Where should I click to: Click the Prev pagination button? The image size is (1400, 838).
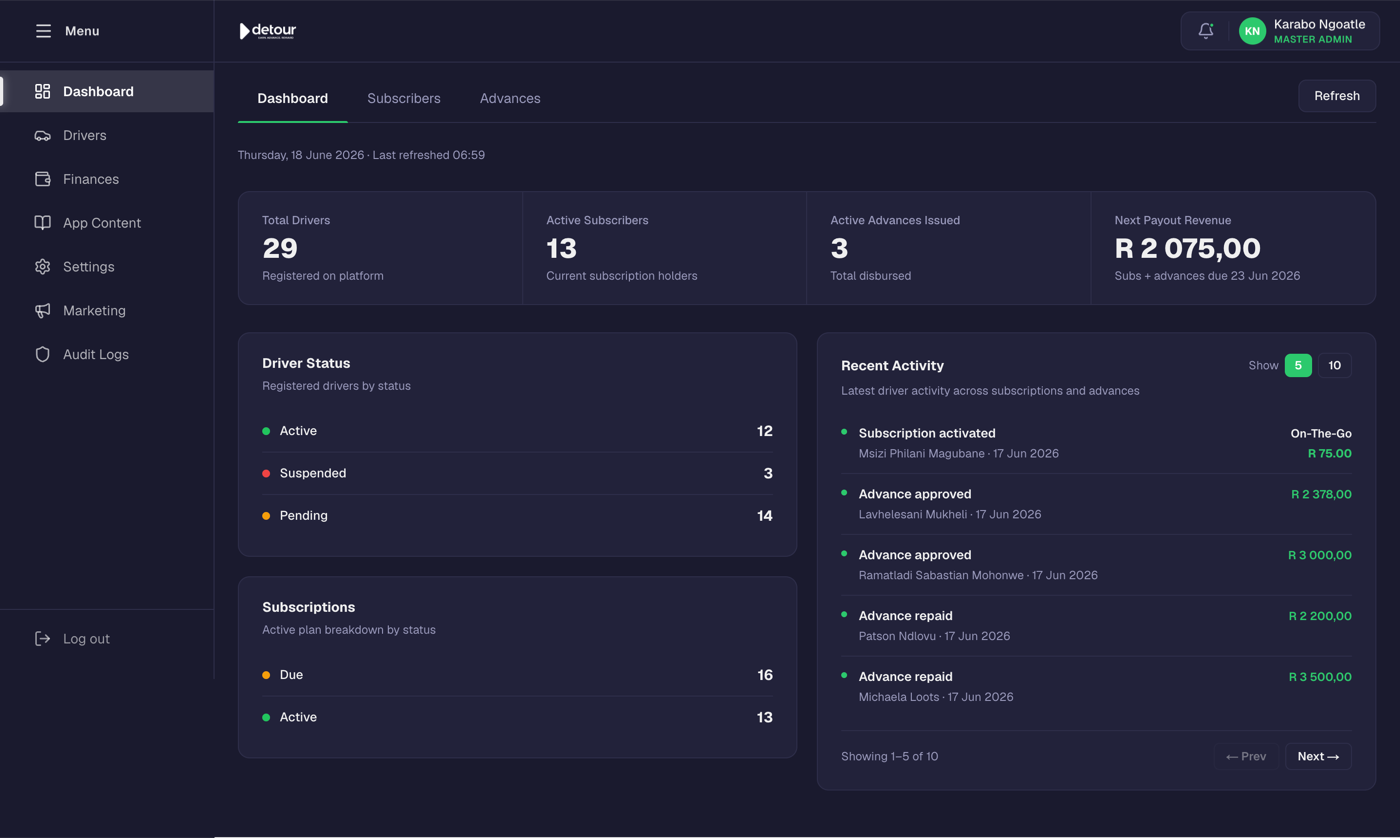1246,757
